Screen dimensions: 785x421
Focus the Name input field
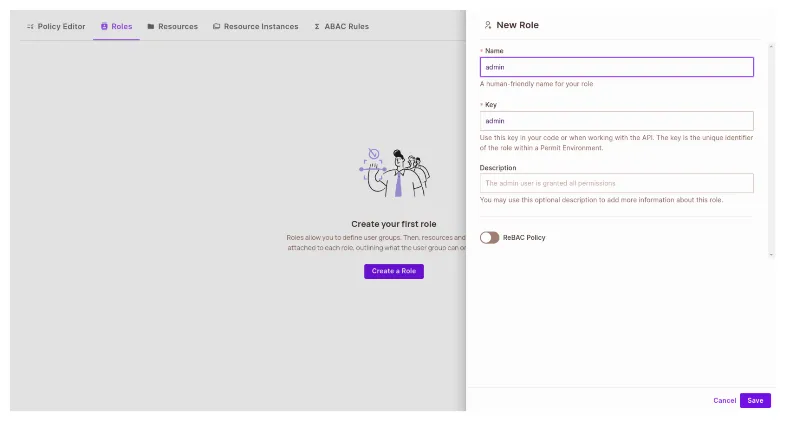(x=616, y=67)
